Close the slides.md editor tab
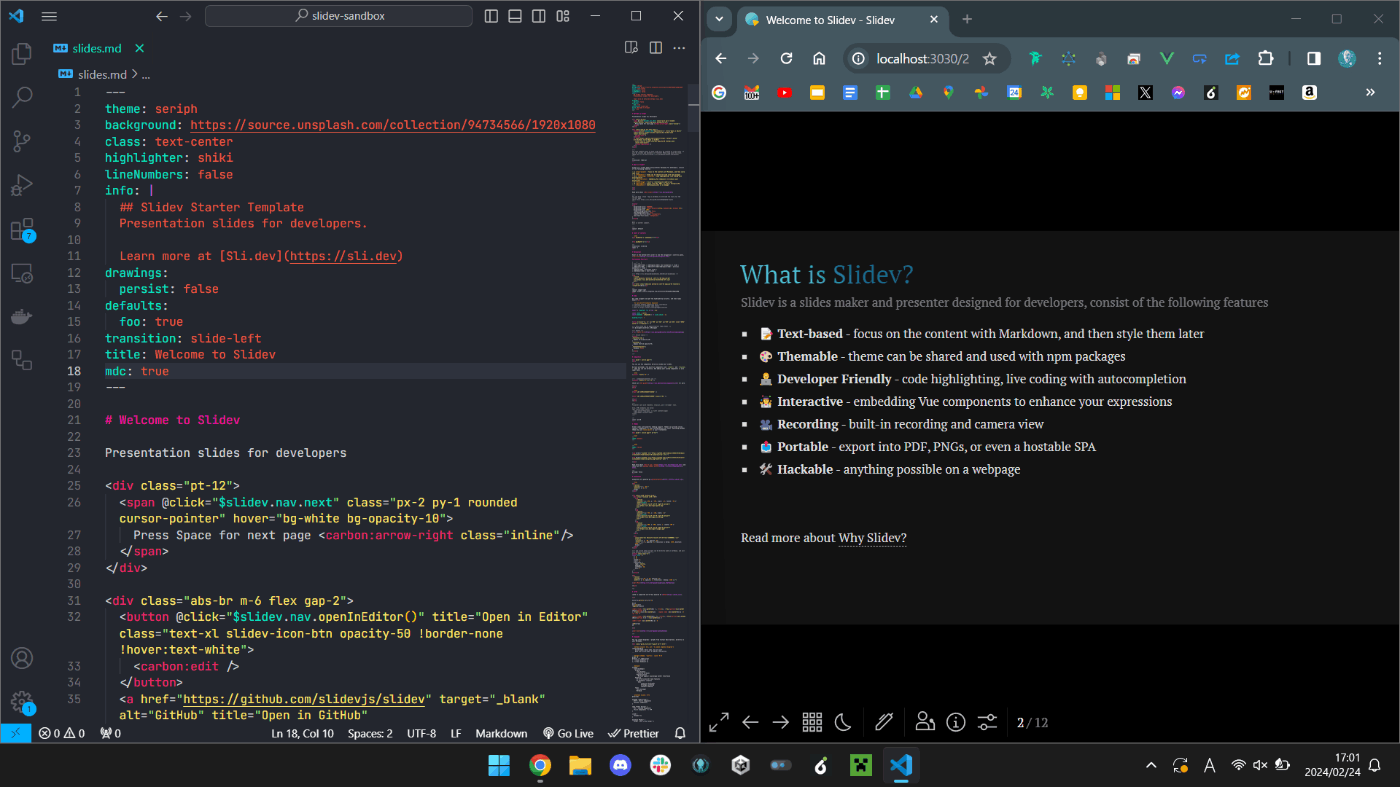Image resolution: width=1400 pixels, height=787 pixels. coord(139,48)
